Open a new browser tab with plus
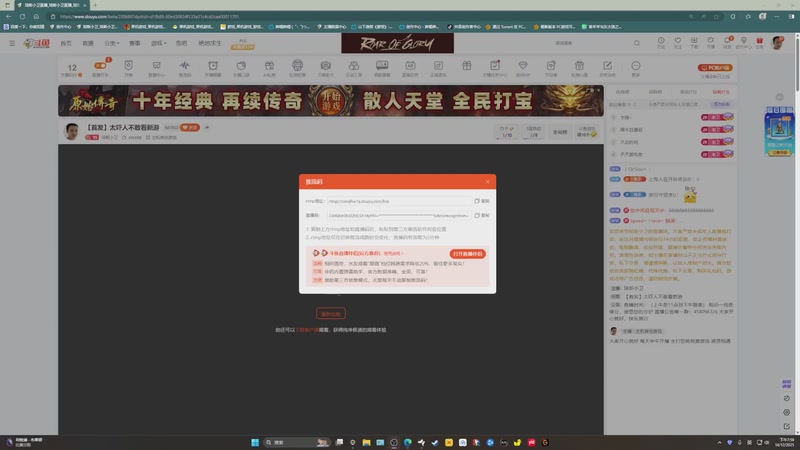 (x=95, y=5)
